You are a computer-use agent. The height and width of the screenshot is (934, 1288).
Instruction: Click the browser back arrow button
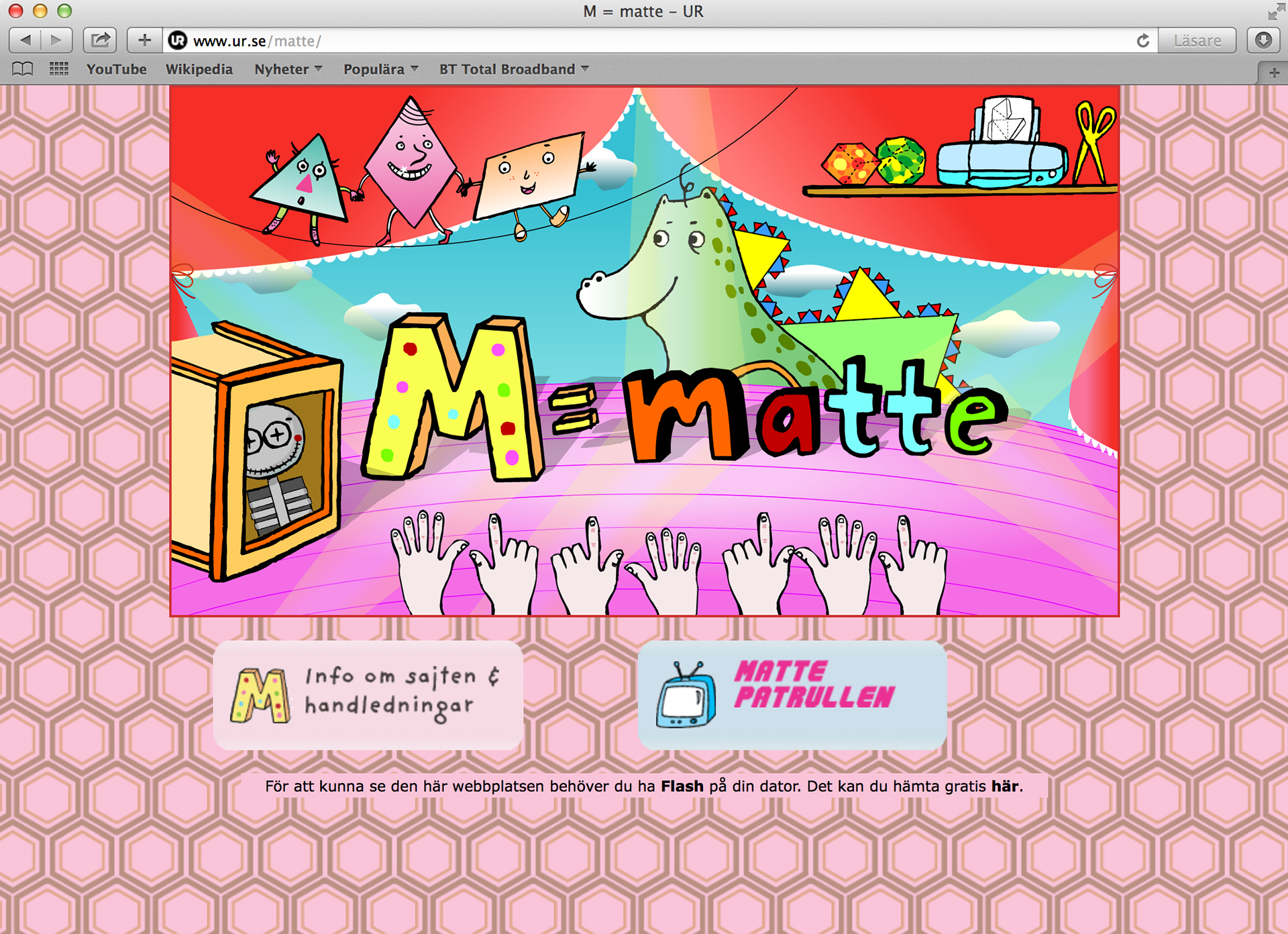point(25,40)
